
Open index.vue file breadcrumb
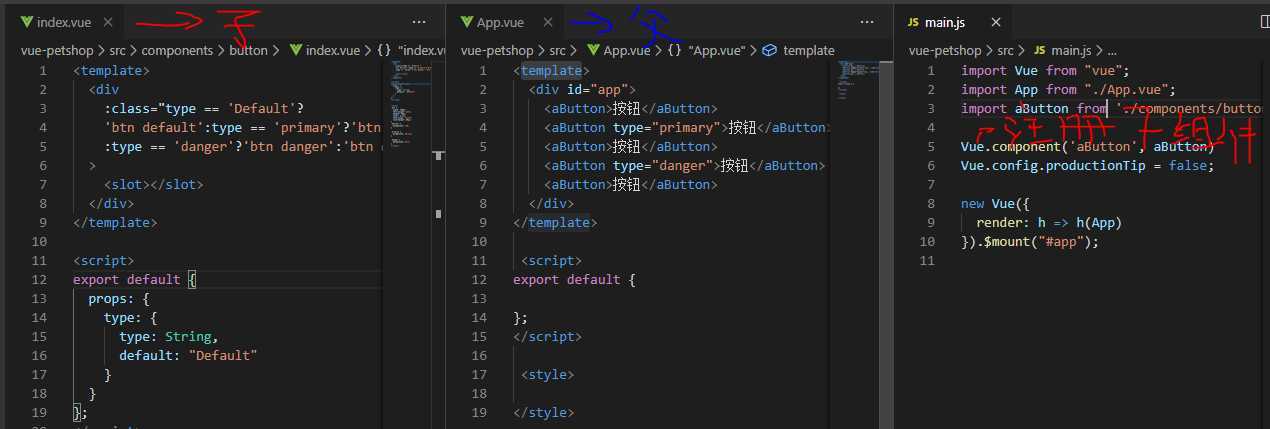point(324,50)
